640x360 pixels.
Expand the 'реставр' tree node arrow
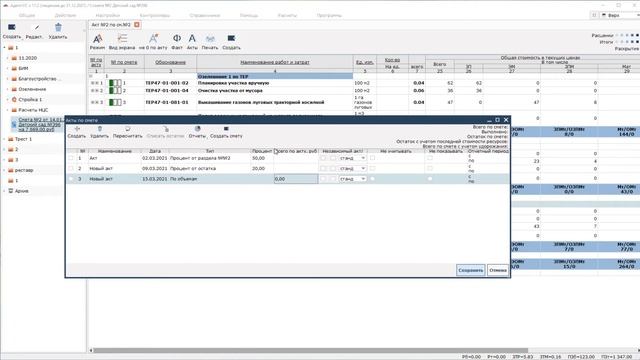pos(4,170)
